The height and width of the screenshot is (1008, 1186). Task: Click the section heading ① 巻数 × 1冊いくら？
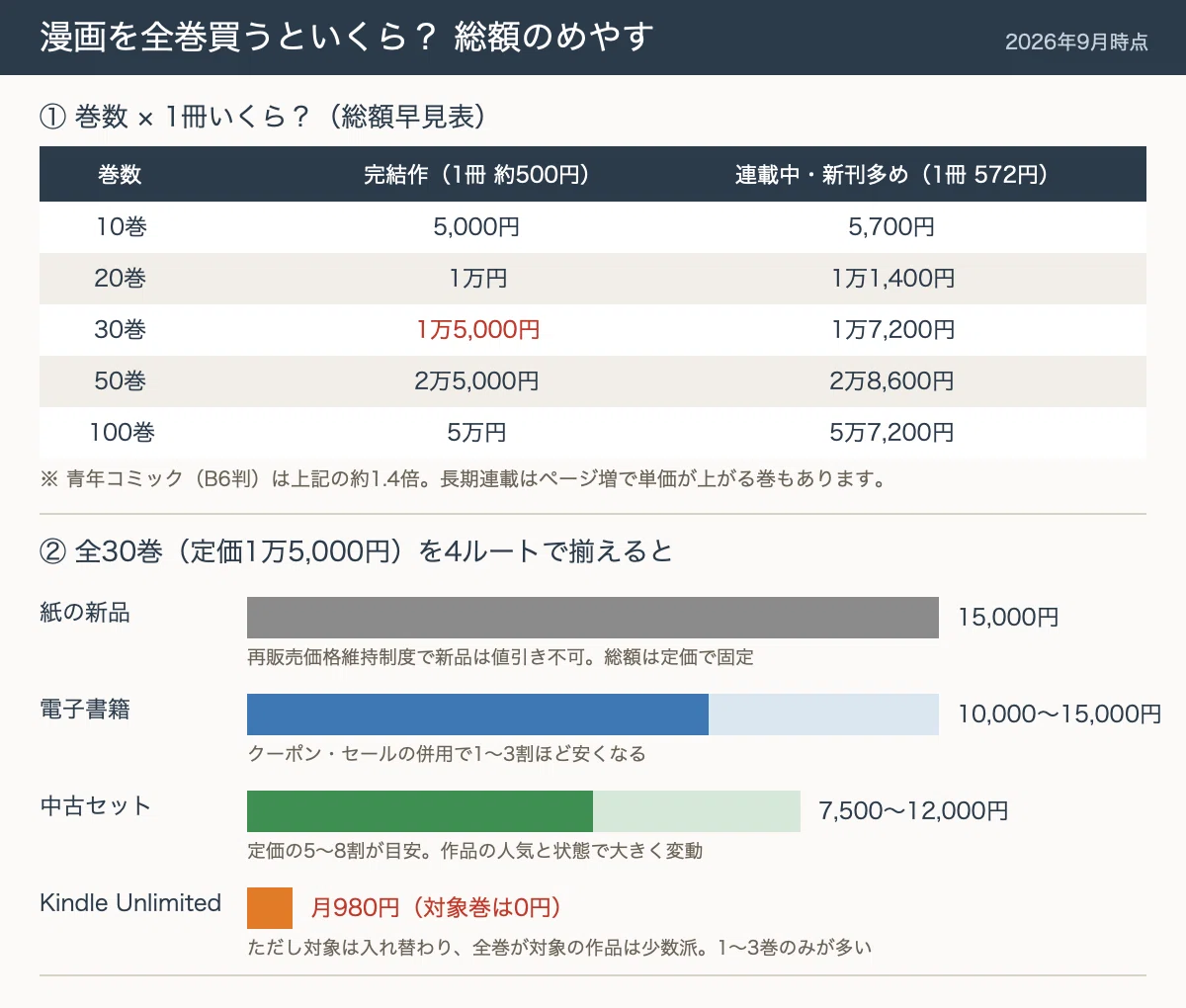pos(267,117)
